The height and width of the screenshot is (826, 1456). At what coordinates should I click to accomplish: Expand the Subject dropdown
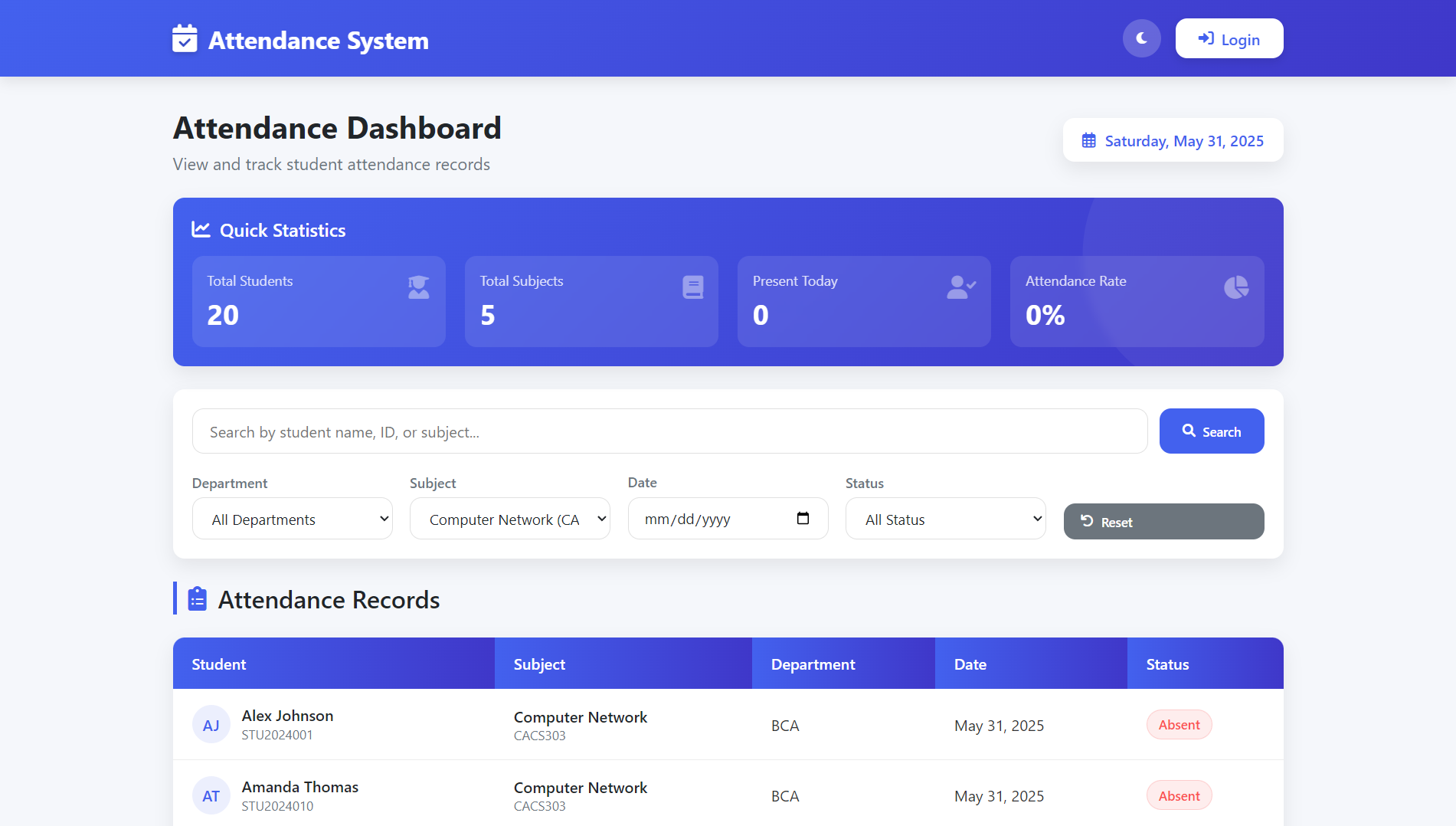pos(510,519)
